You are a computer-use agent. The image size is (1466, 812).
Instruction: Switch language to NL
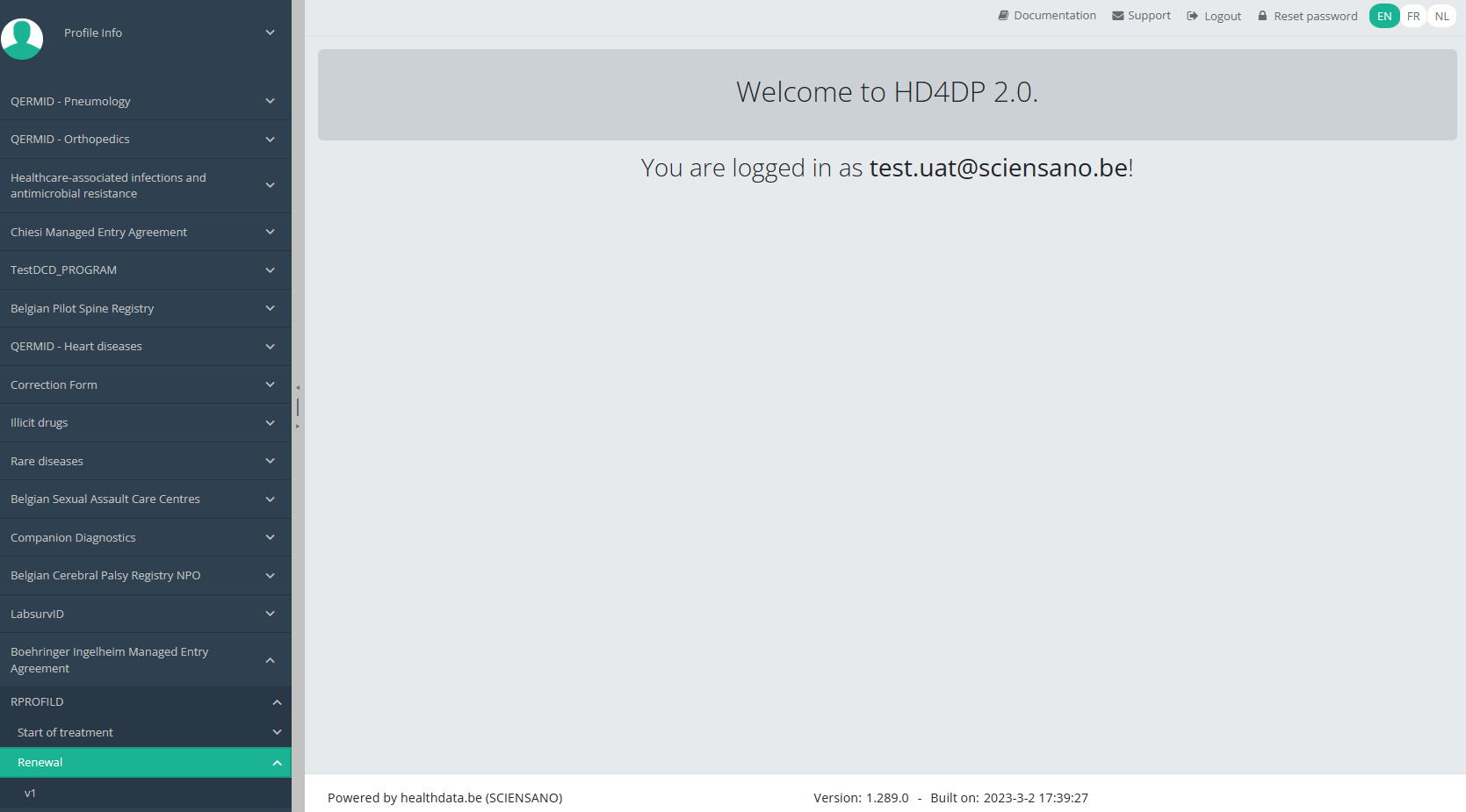click(1441, 16)
